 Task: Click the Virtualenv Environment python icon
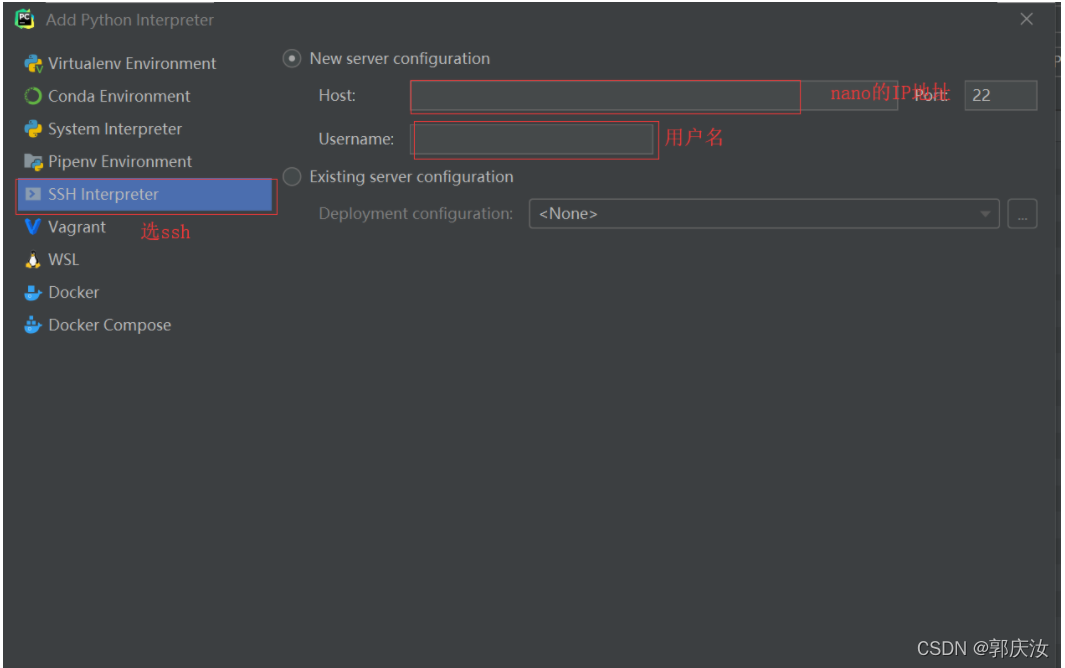pos(33,64)
